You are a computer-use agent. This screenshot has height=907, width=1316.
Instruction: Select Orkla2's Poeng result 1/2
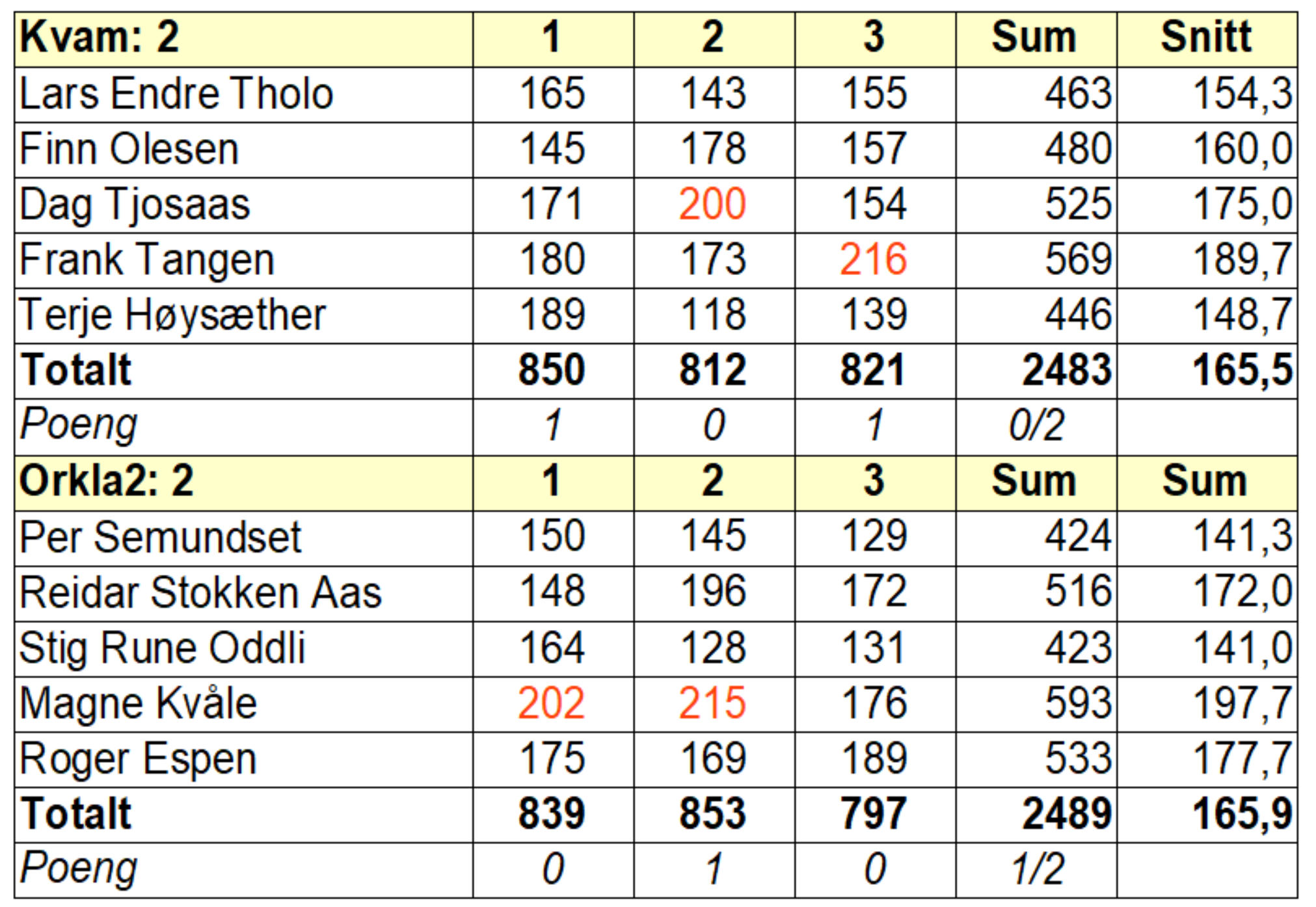[1036, 870]
